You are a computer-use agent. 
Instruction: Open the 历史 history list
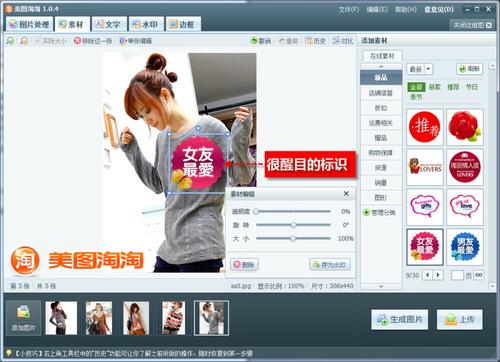click(315, 41)
